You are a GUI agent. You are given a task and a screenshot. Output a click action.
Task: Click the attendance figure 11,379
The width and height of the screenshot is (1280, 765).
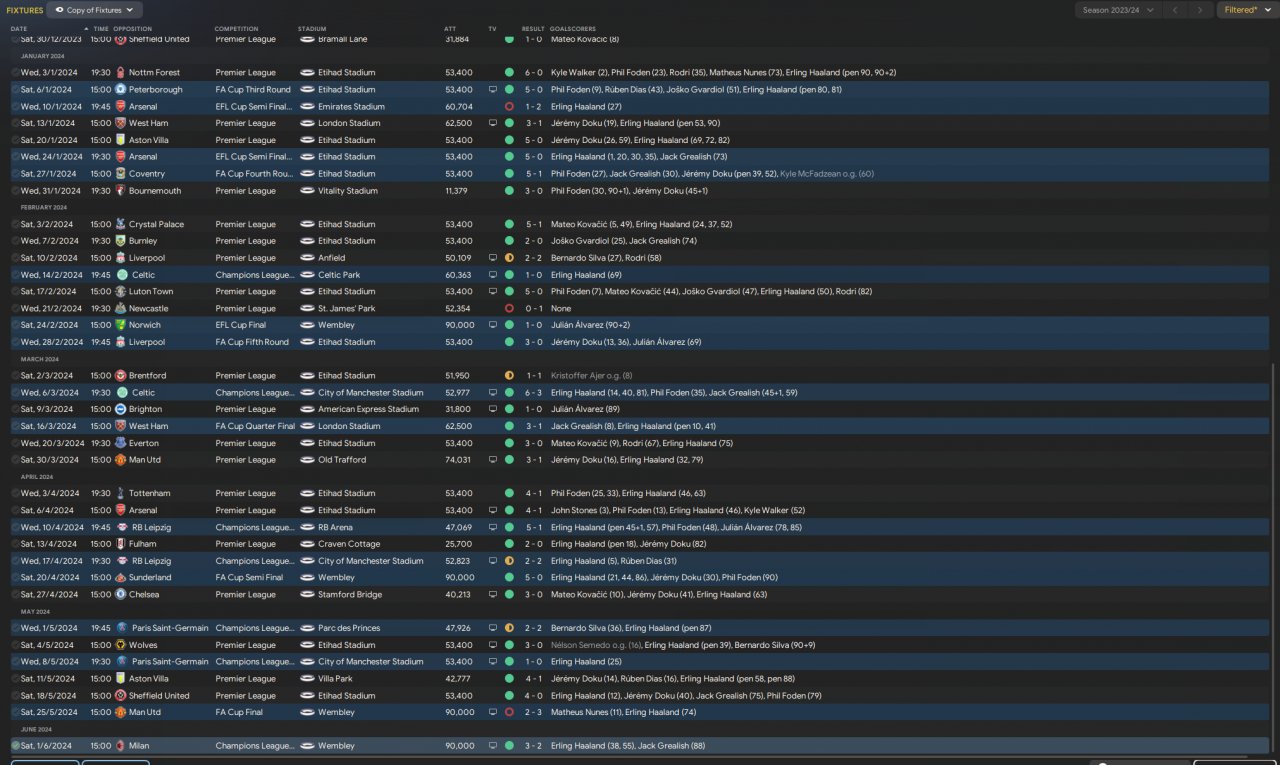tap(456, 191)
